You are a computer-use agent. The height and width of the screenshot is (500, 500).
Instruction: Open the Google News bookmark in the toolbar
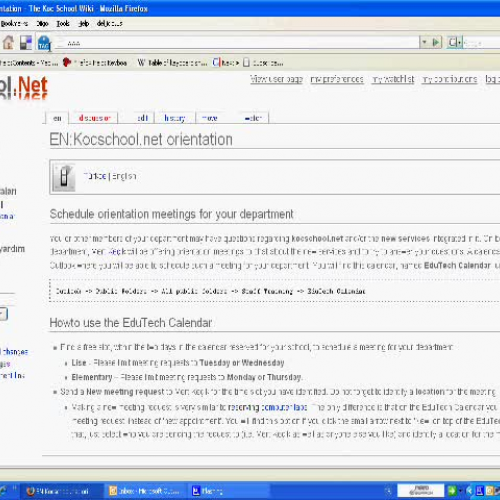[x=226, y=63]
